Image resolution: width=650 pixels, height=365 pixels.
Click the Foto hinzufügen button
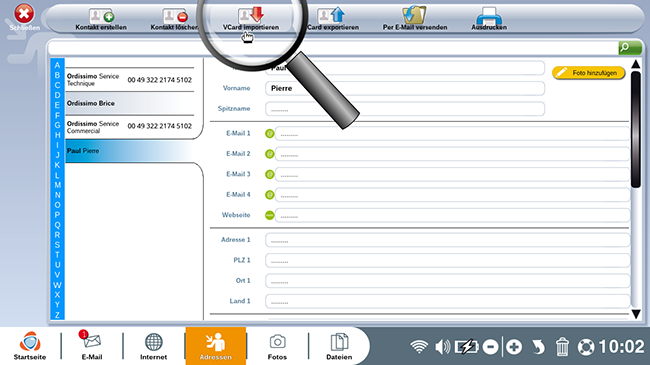click(588, 73)
